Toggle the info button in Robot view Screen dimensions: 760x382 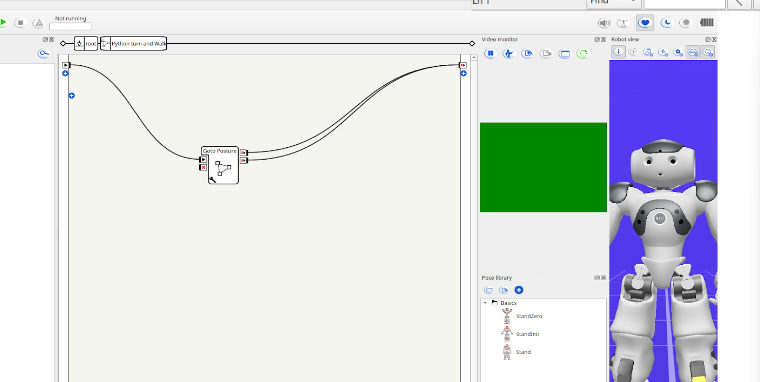[x=618, y=52]
